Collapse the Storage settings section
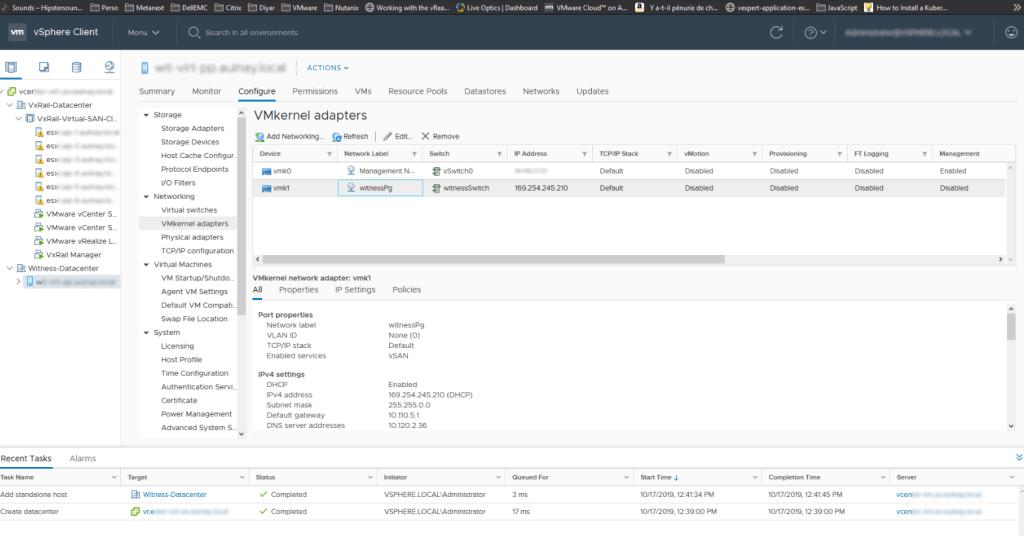This screenshot has width=1024, height=536. pos(146,115)
